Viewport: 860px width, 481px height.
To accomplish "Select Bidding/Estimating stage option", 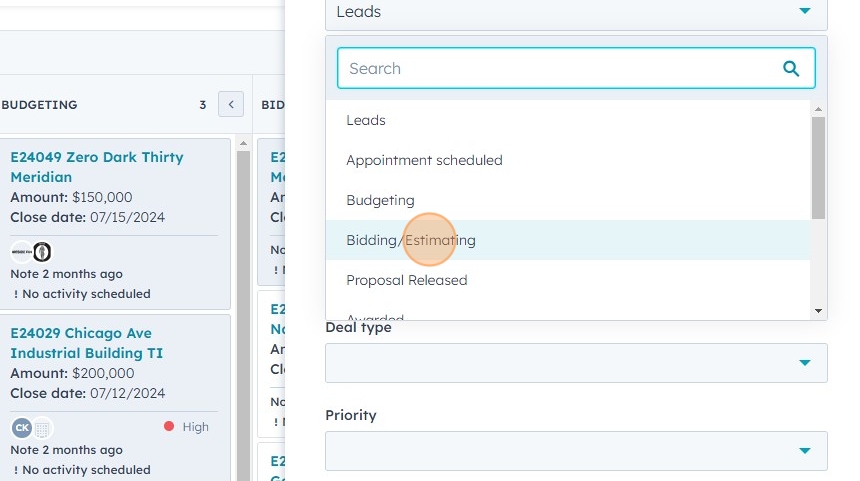I will pyautogui.click(x=411, y=240).
